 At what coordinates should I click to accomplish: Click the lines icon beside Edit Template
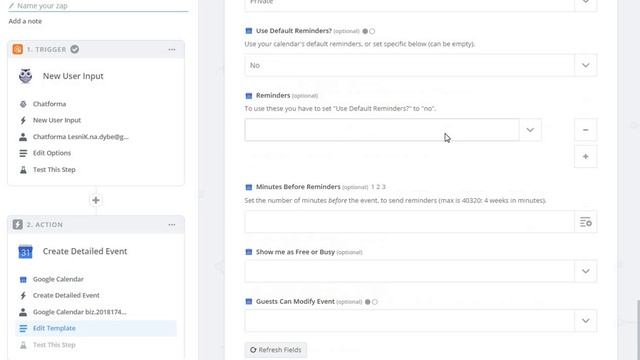point(23,328)
